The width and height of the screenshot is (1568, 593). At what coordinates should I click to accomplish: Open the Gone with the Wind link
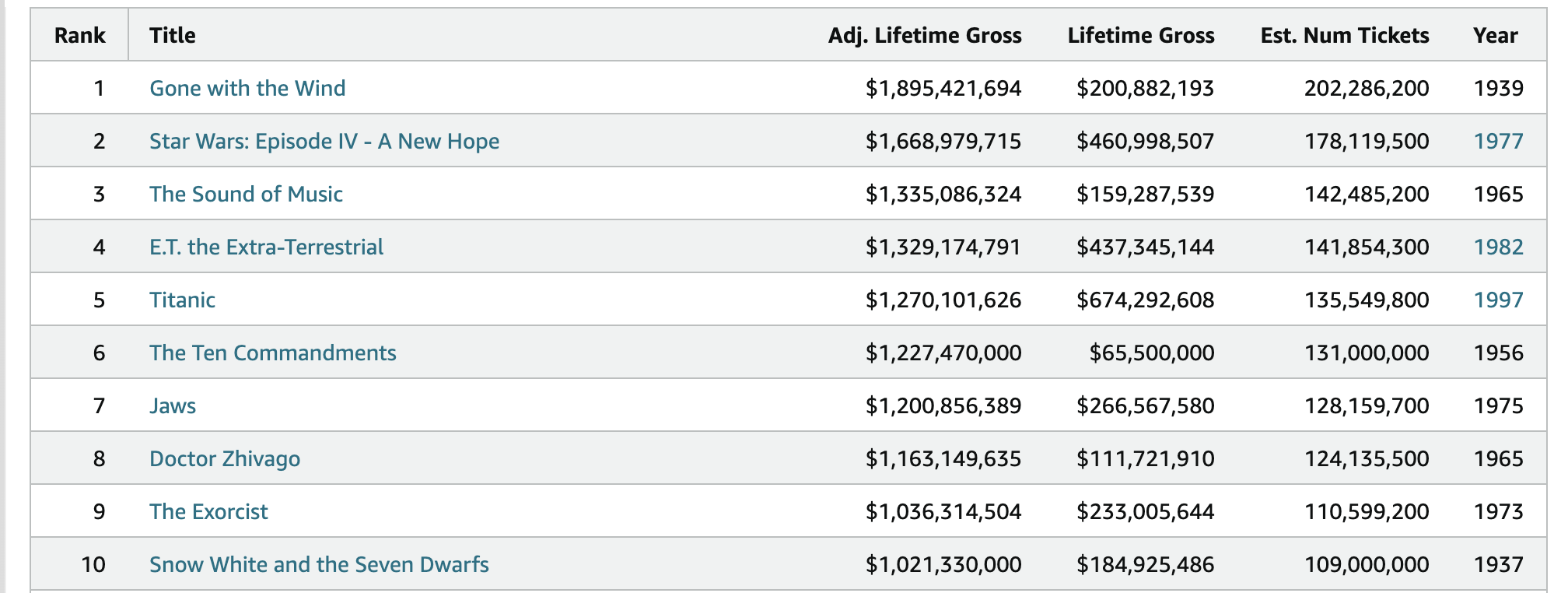pos(247,88)
